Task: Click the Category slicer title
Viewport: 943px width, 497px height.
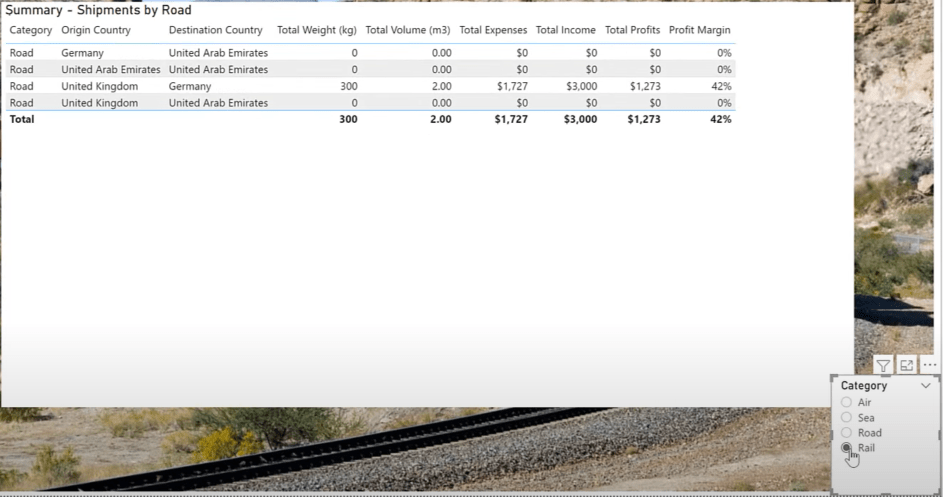Action: [864, 386]
